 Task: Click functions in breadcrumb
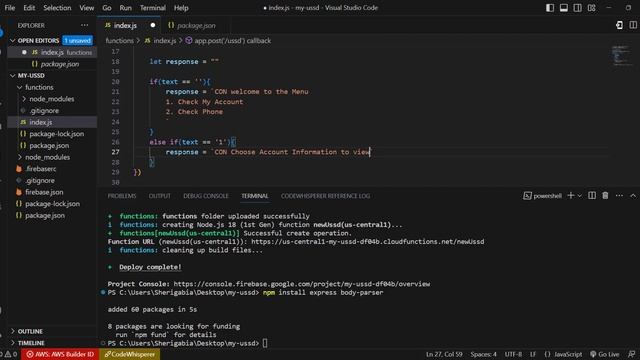120,40
